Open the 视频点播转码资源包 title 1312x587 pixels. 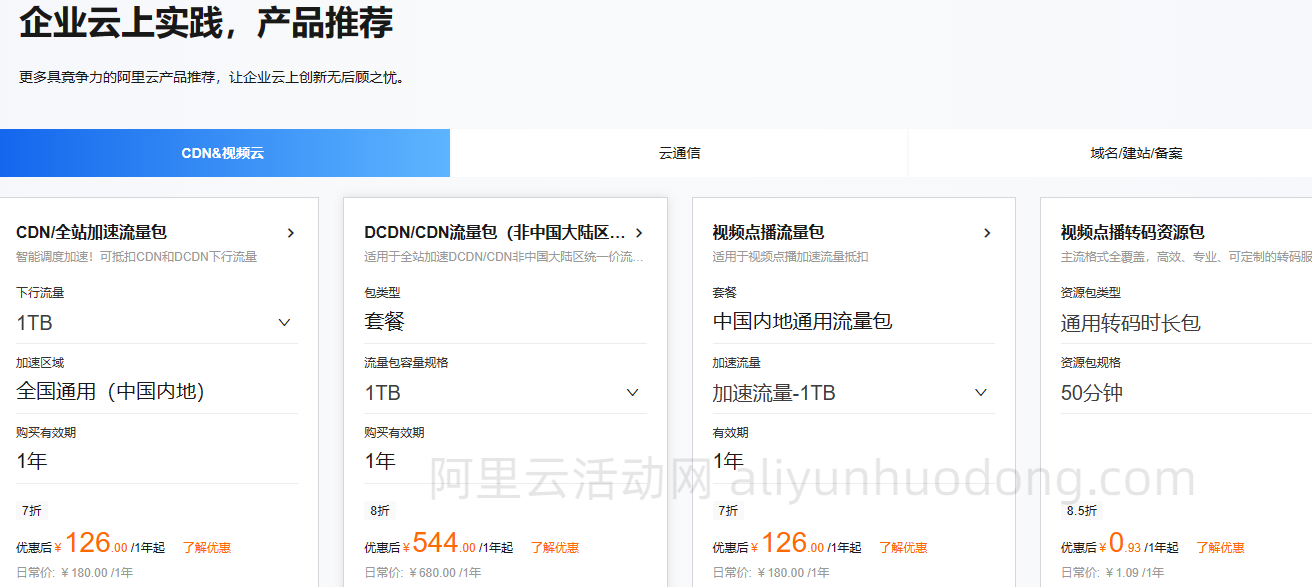1132,233
